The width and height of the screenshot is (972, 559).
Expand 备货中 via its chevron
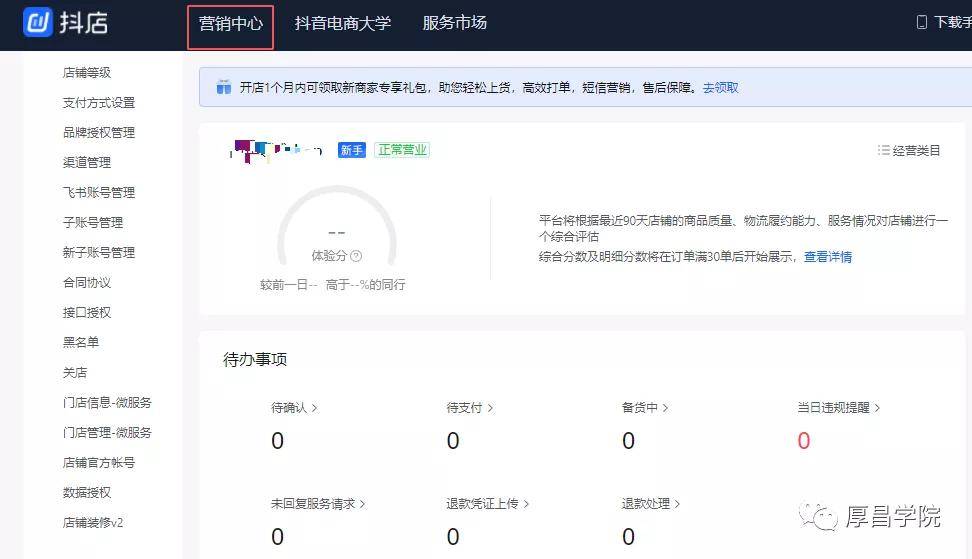[x=665, y=408]
